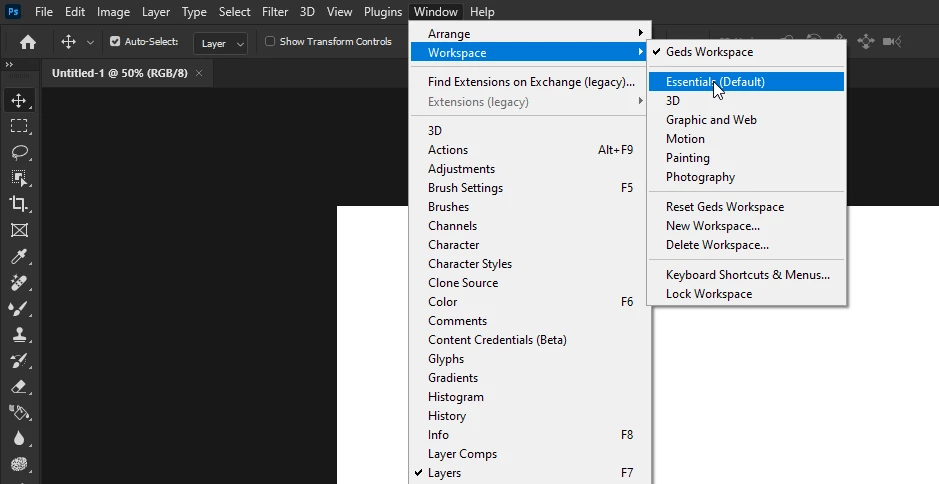The width and height of the screenshot is (939, 484).
Task: Expand the Workspace submenu
Action: (530, 53)
